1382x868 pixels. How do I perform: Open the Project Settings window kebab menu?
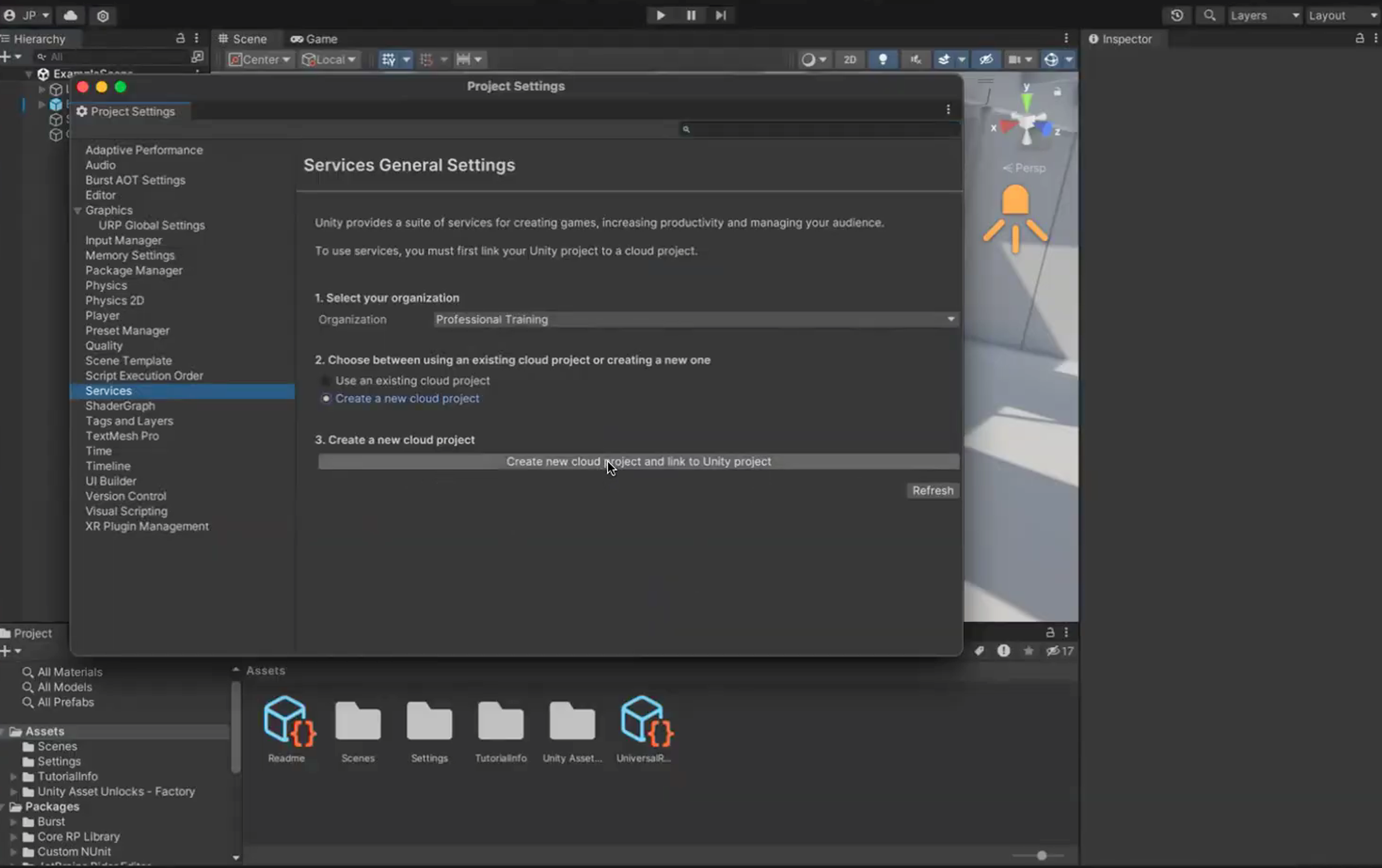coord(948,110)
